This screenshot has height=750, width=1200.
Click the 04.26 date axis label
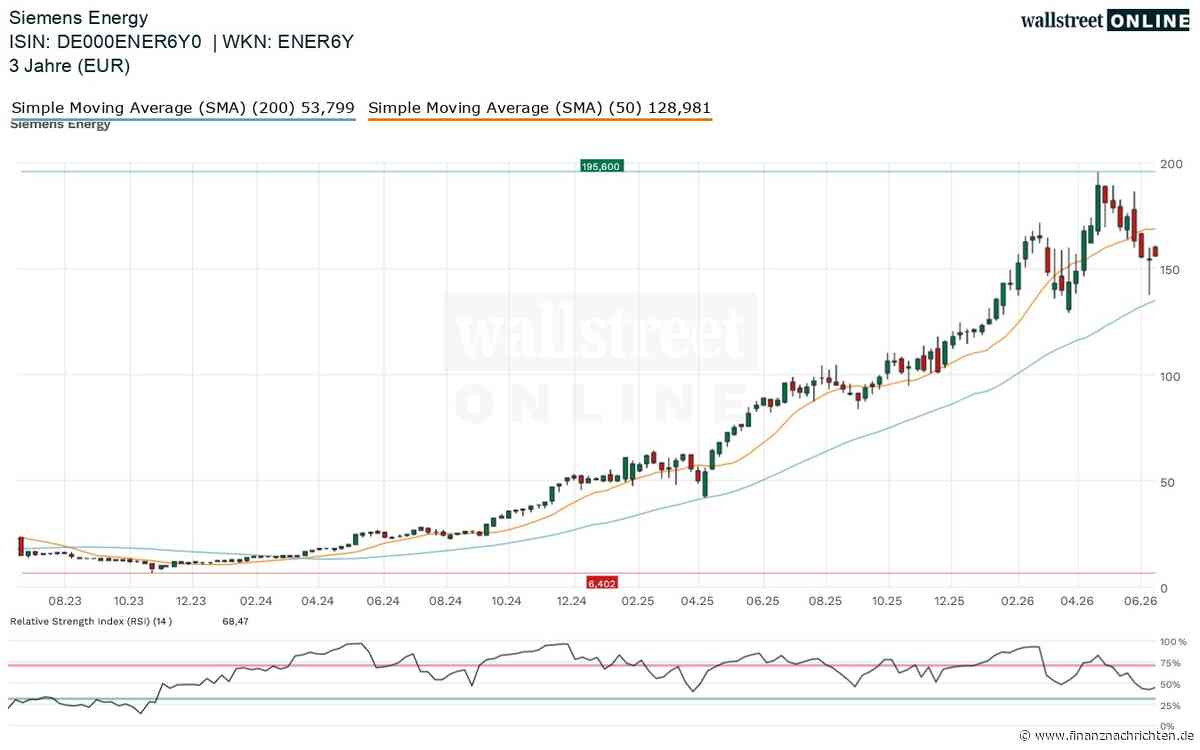point(1078,601)
